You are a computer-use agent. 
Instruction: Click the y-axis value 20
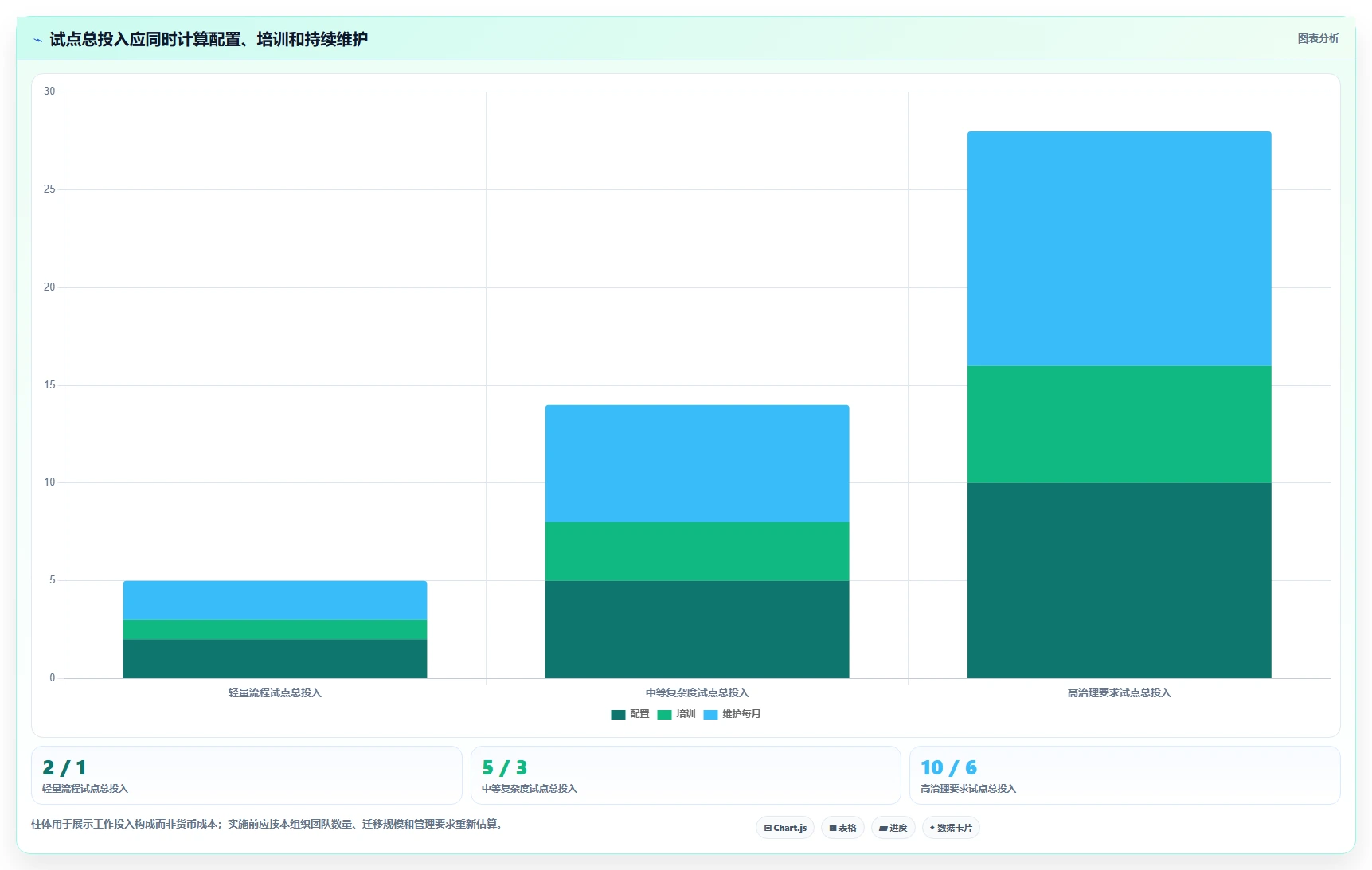click(49, 287)
